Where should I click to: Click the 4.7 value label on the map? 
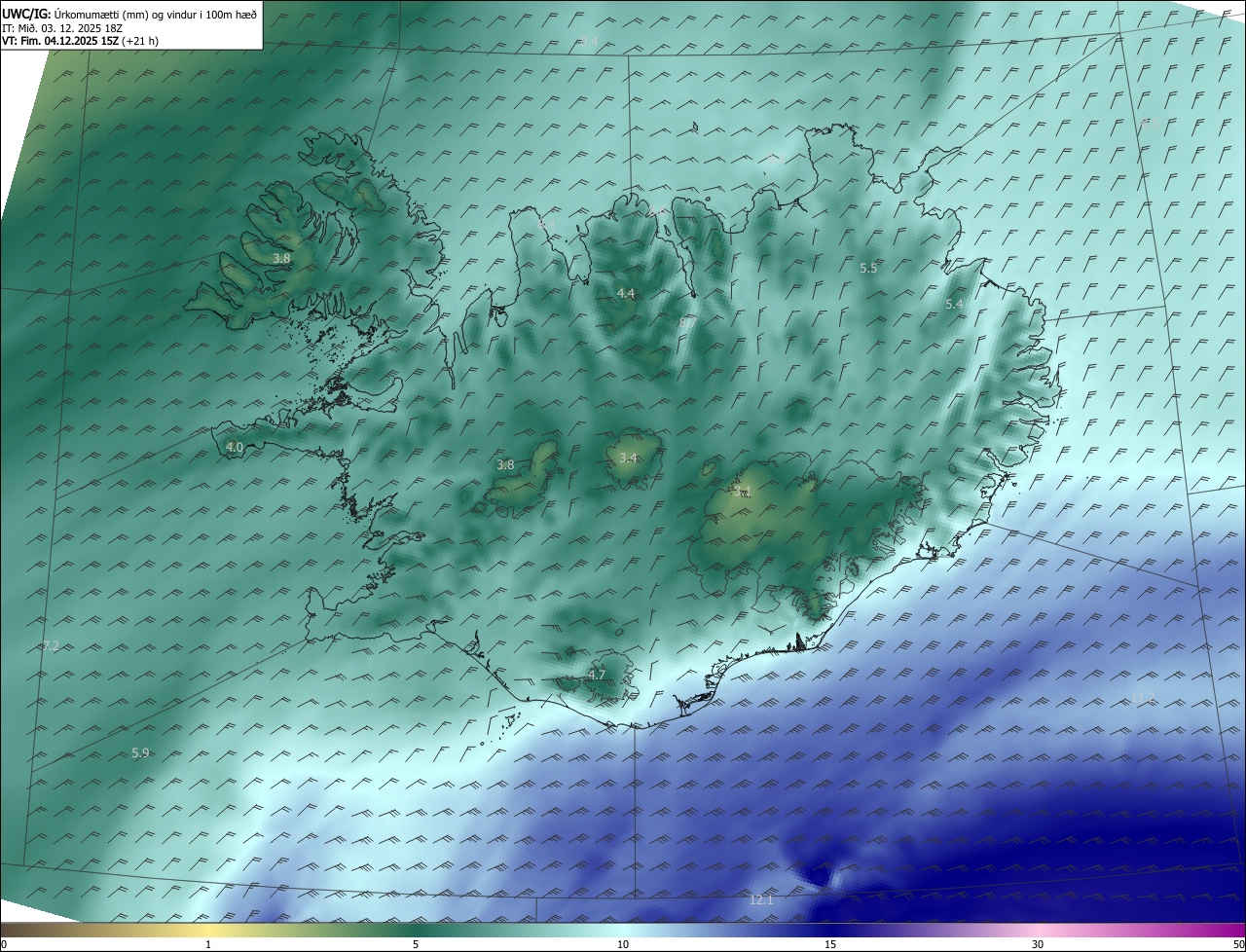[x=597, y=676]
